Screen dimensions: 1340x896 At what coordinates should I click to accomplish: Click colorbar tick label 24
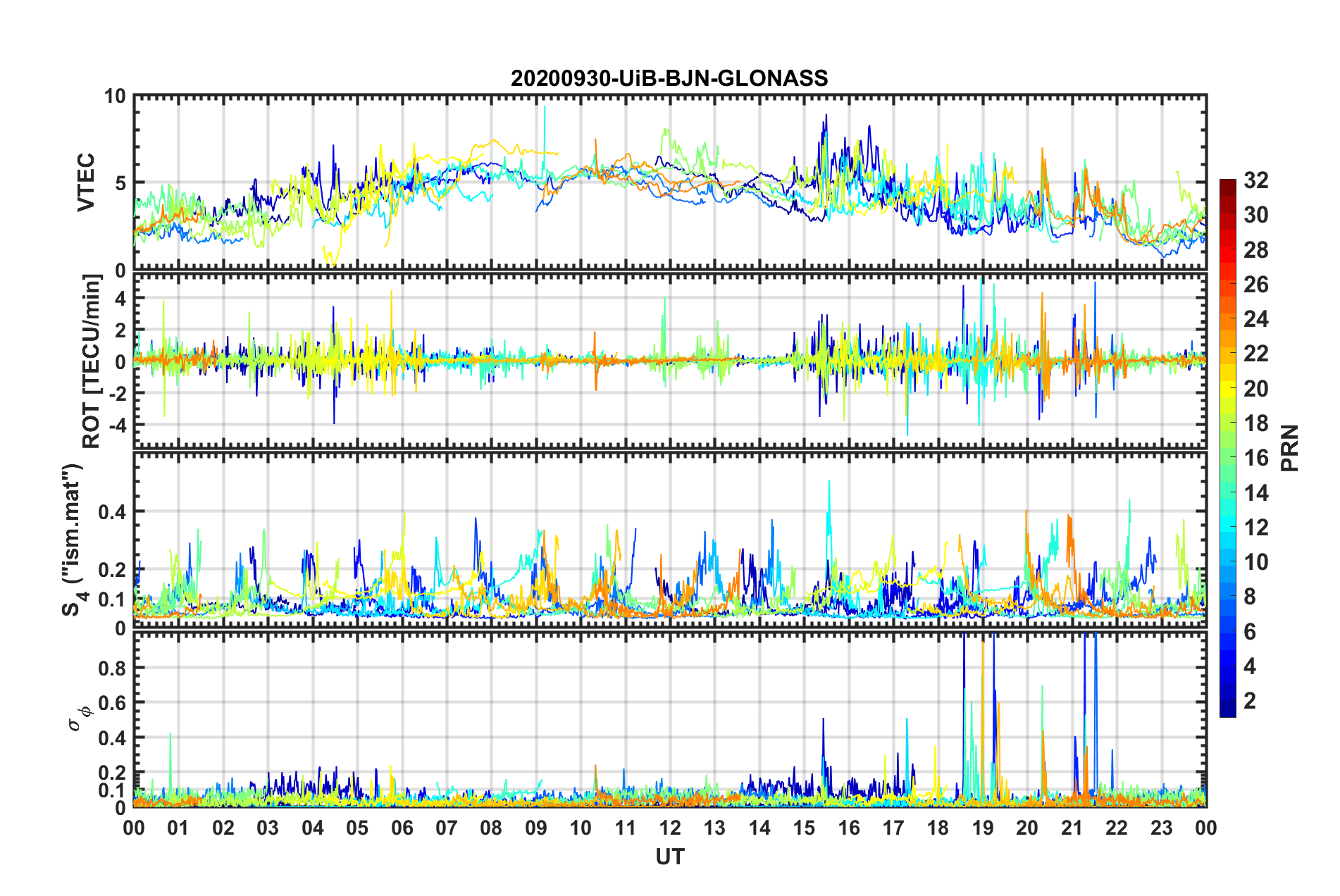[1255, 319]
